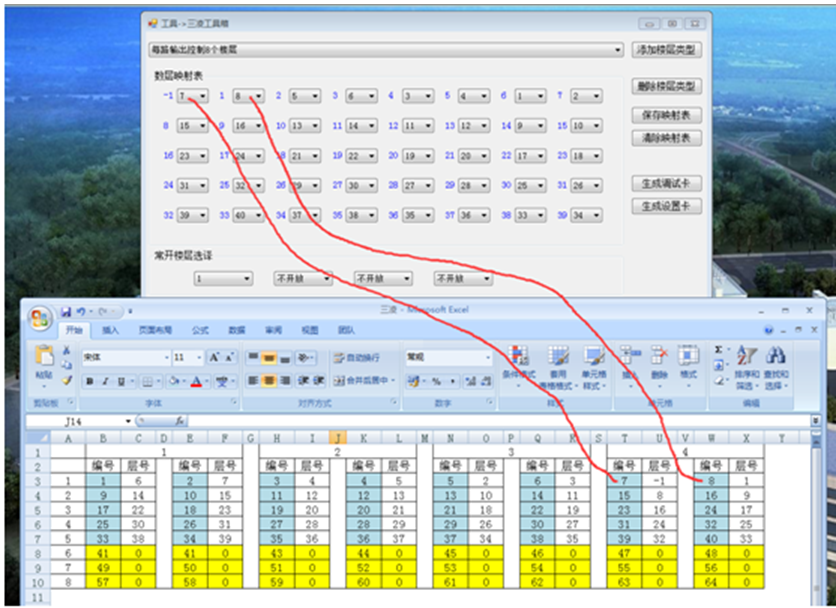Toggle middle vertical alignment
Viewport: 836px width, 608px height.
click(269, 357)
